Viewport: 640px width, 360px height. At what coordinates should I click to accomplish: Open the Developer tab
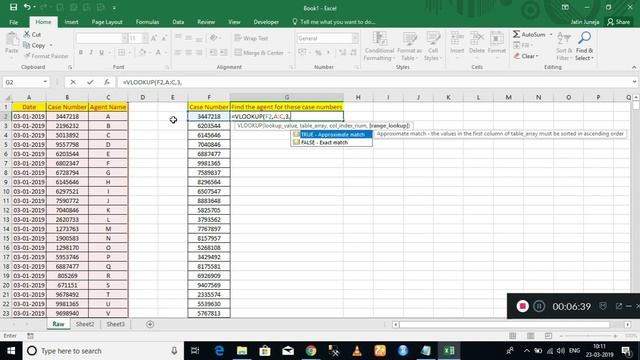pyautogui.click(x=266, y=22)
